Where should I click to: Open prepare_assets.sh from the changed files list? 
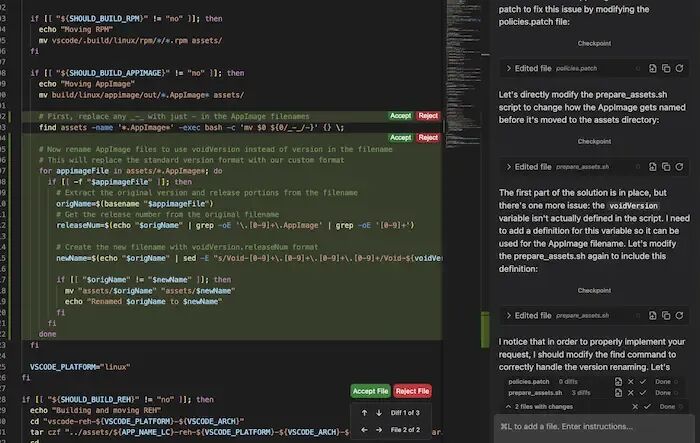[535, 393]
